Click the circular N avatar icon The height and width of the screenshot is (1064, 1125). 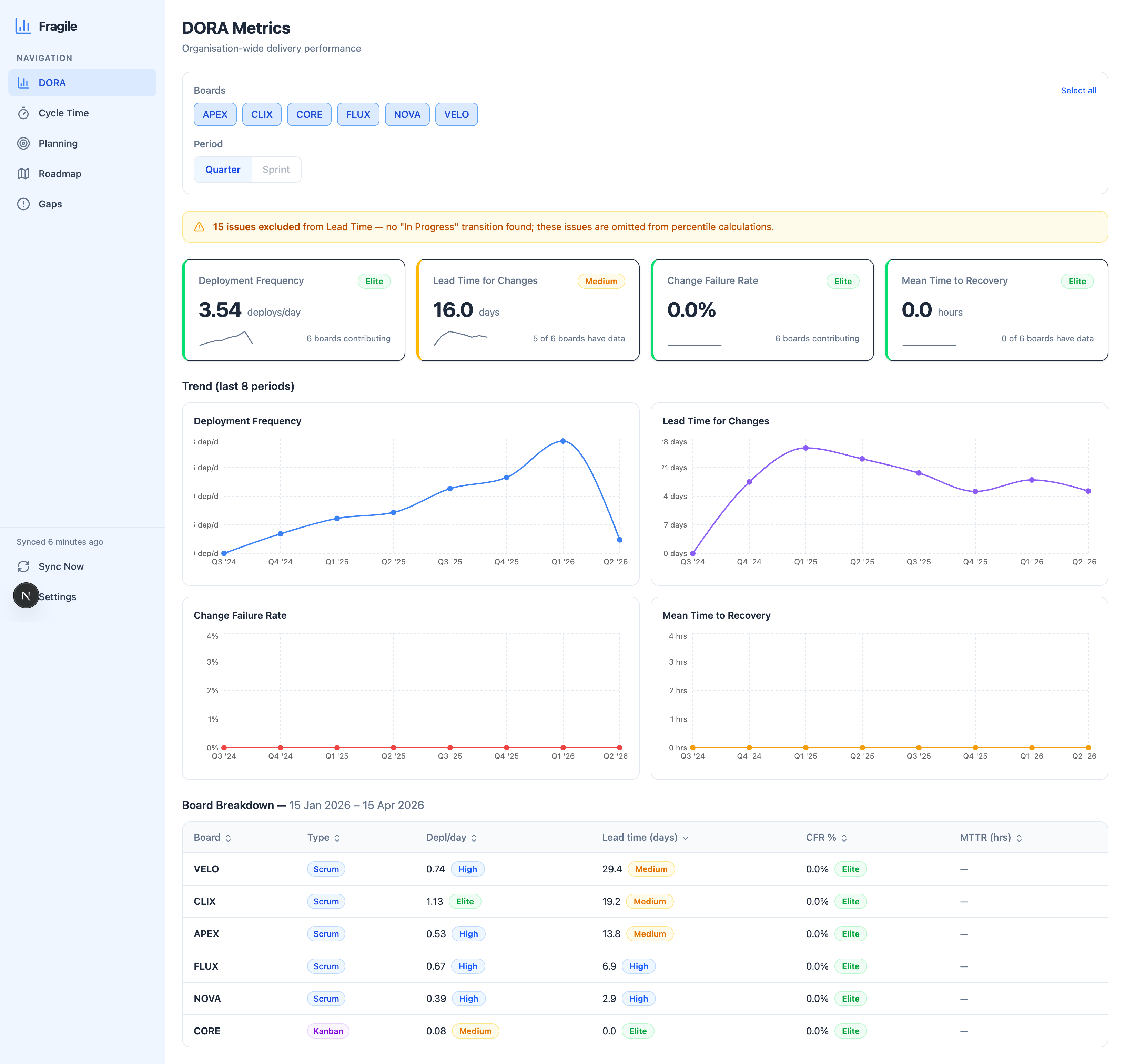26,595
